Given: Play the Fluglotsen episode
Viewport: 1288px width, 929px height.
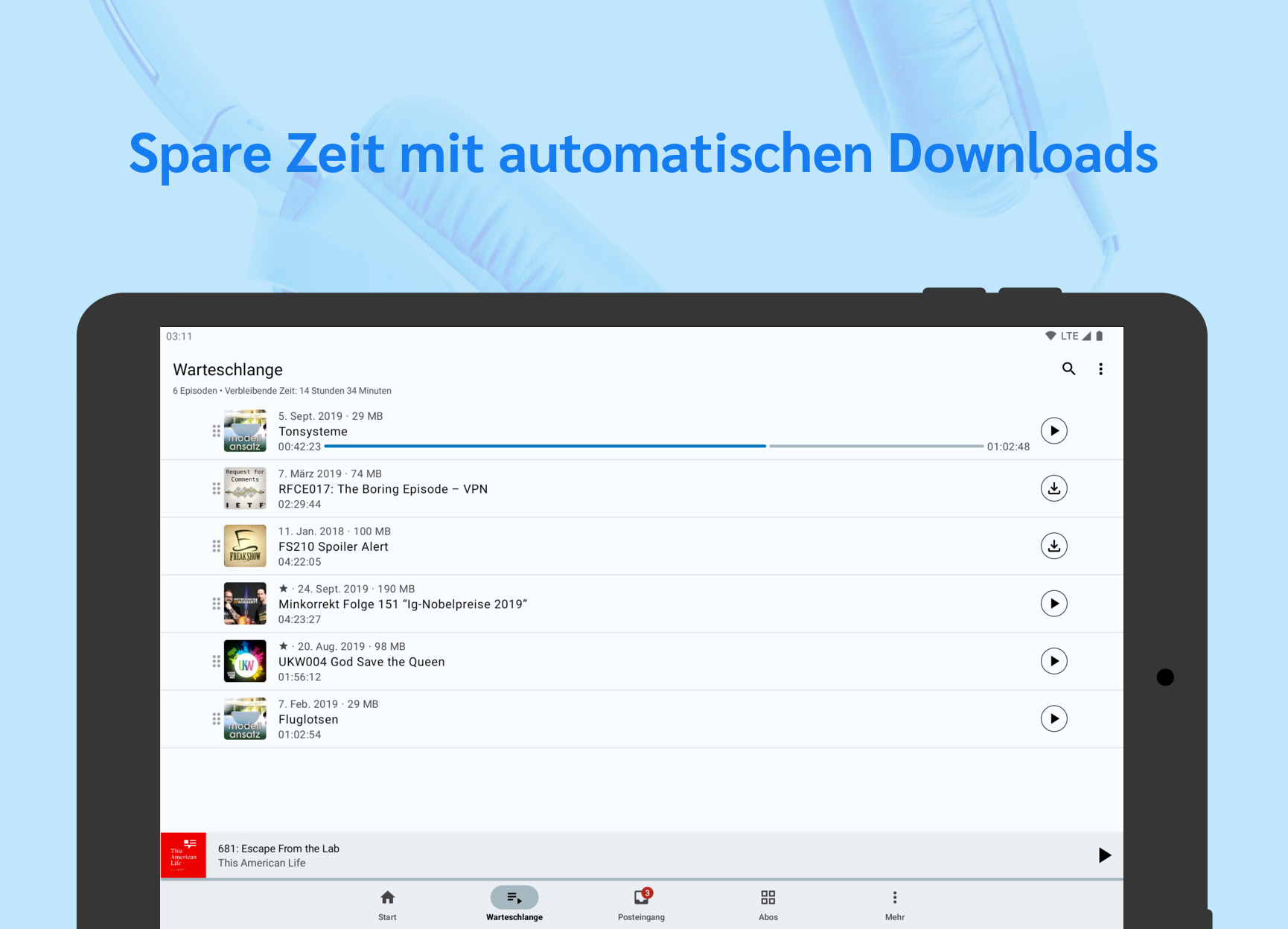Looking at the screenshot, I should [x=1053, y=719].
